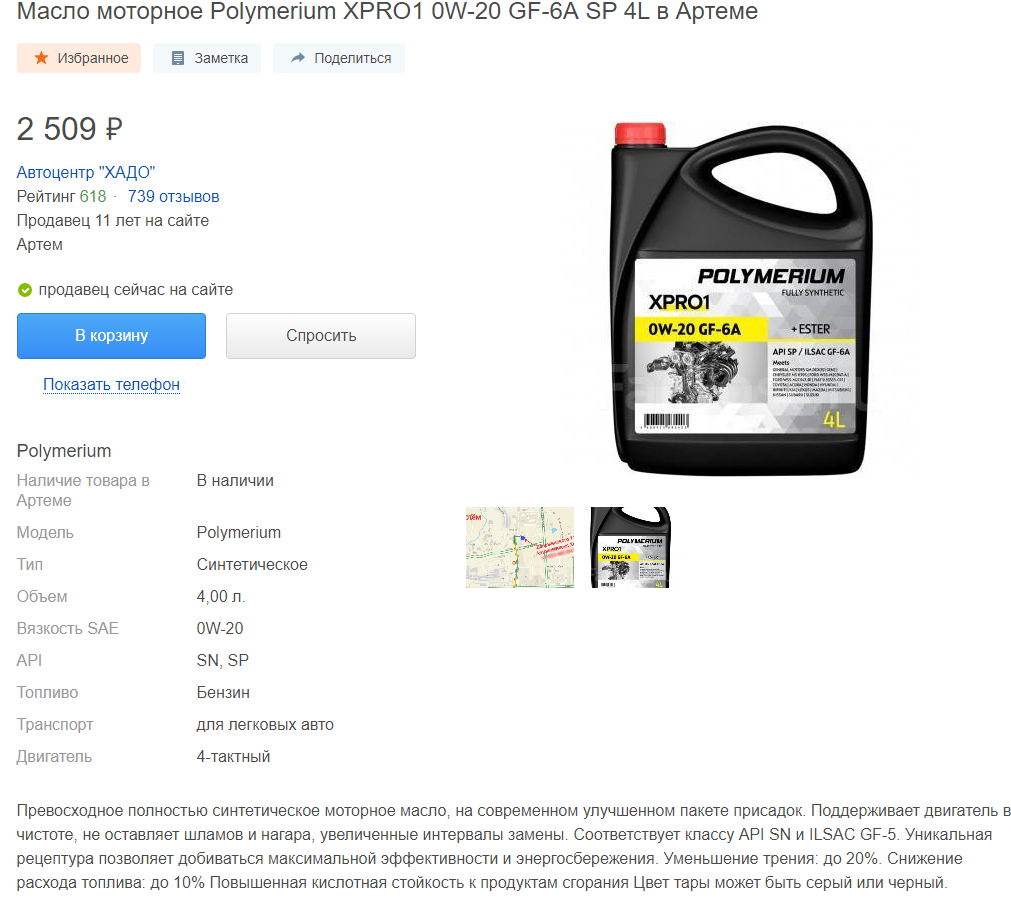Open the Заметка note button
The image size is (1011, 910).
(207, 58)
